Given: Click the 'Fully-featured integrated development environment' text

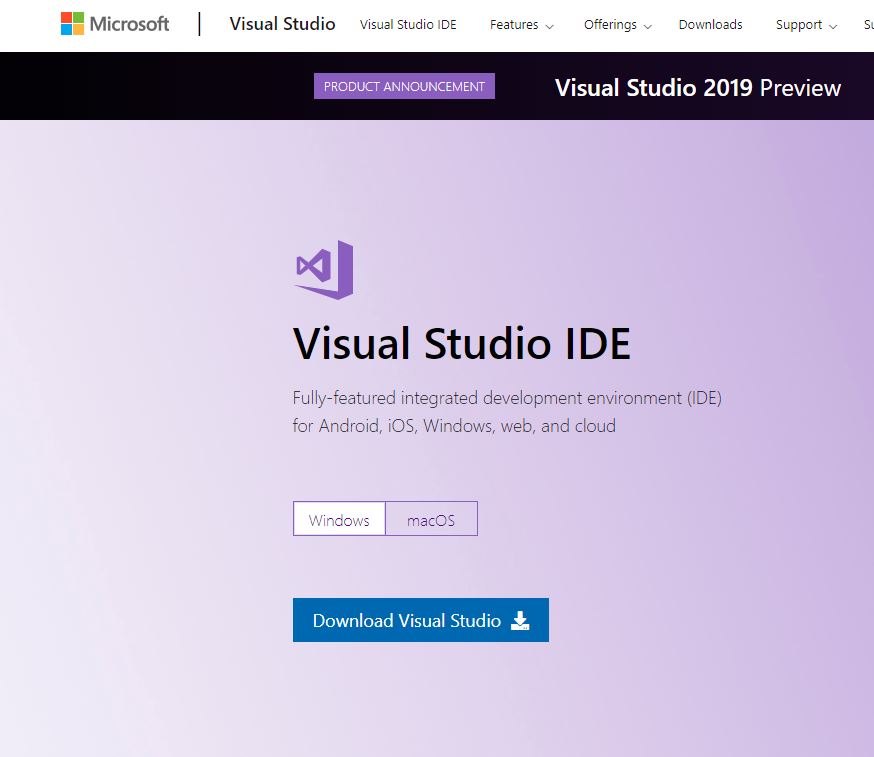Looking at the screenshot, I should (x=507, y=398).
